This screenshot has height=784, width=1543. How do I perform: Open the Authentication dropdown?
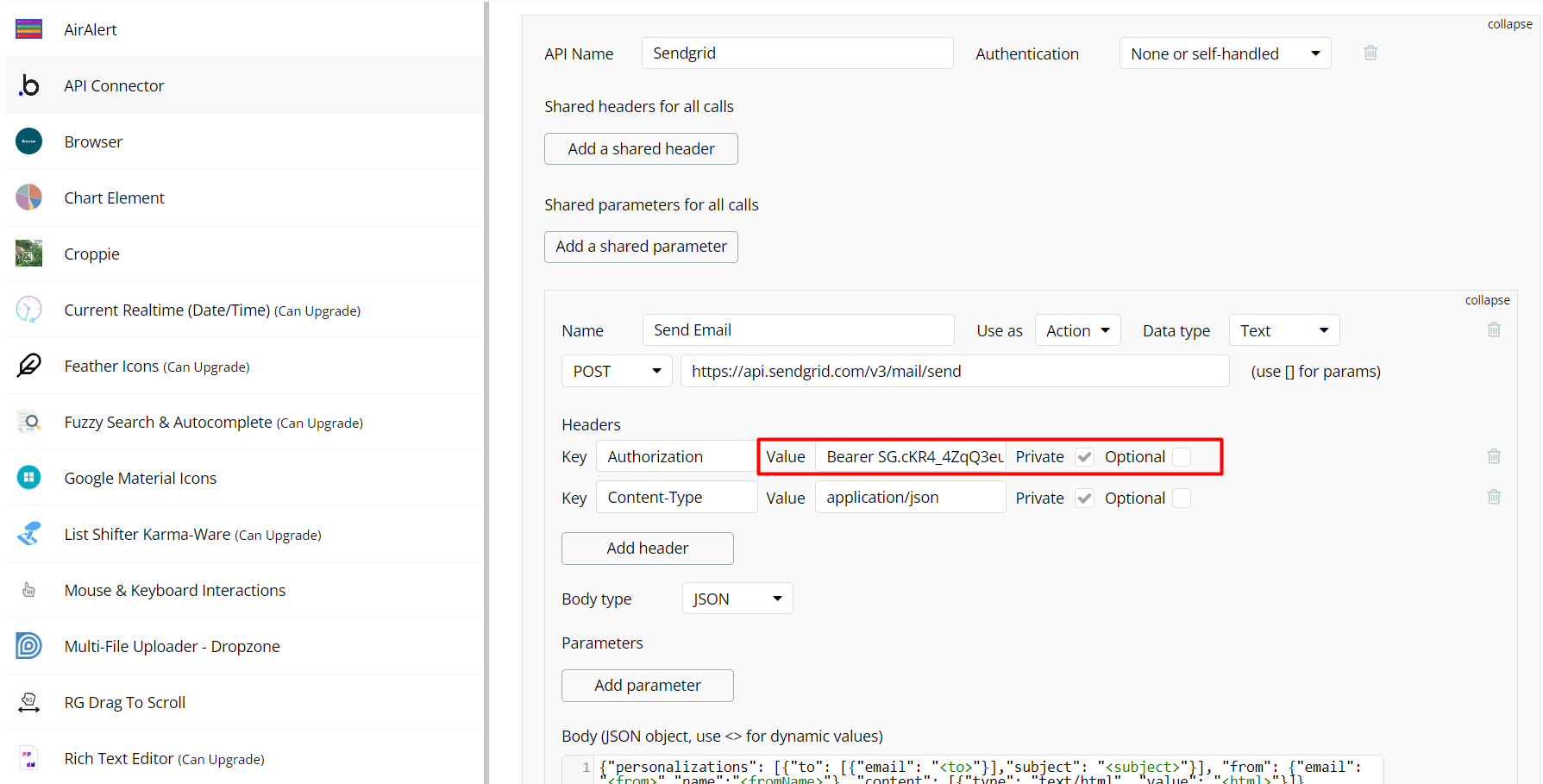coord(1225,53)
